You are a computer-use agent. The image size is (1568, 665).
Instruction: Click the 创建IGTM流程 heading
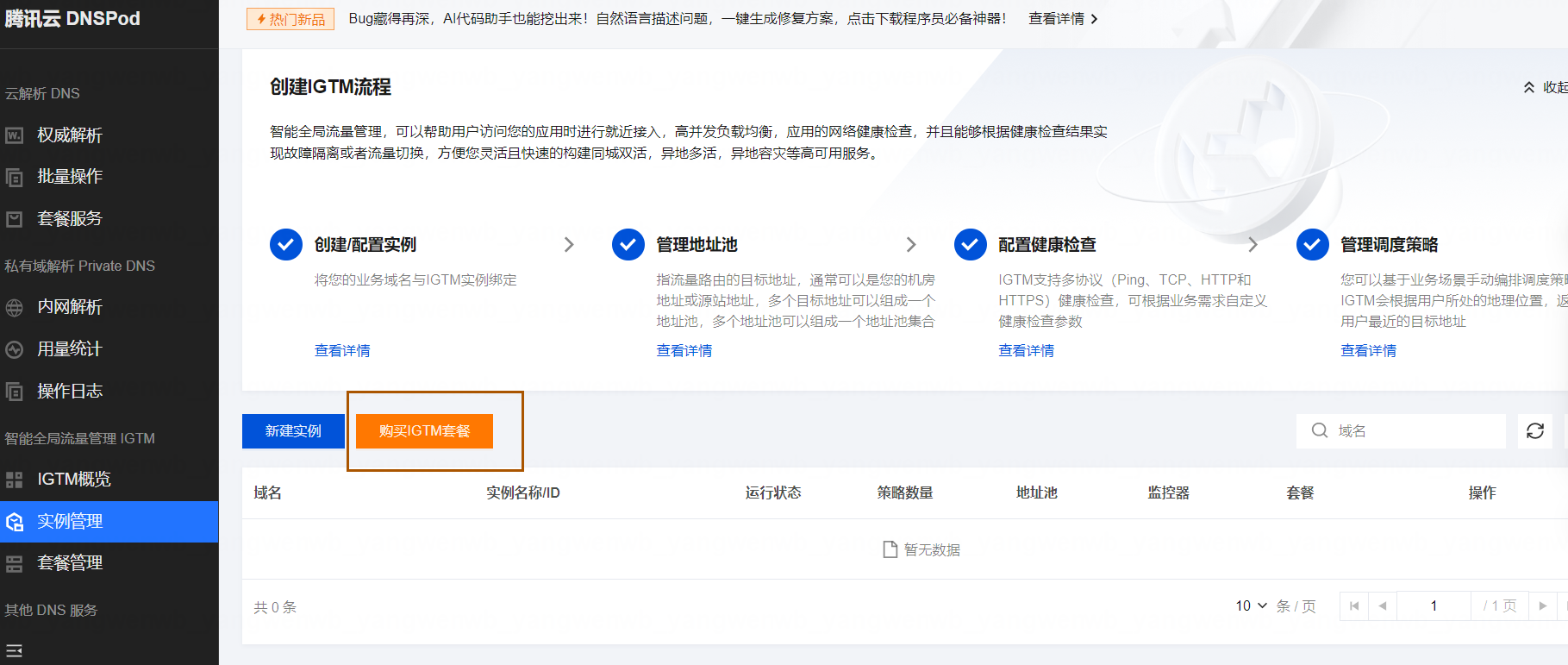(x=330, y=87)
